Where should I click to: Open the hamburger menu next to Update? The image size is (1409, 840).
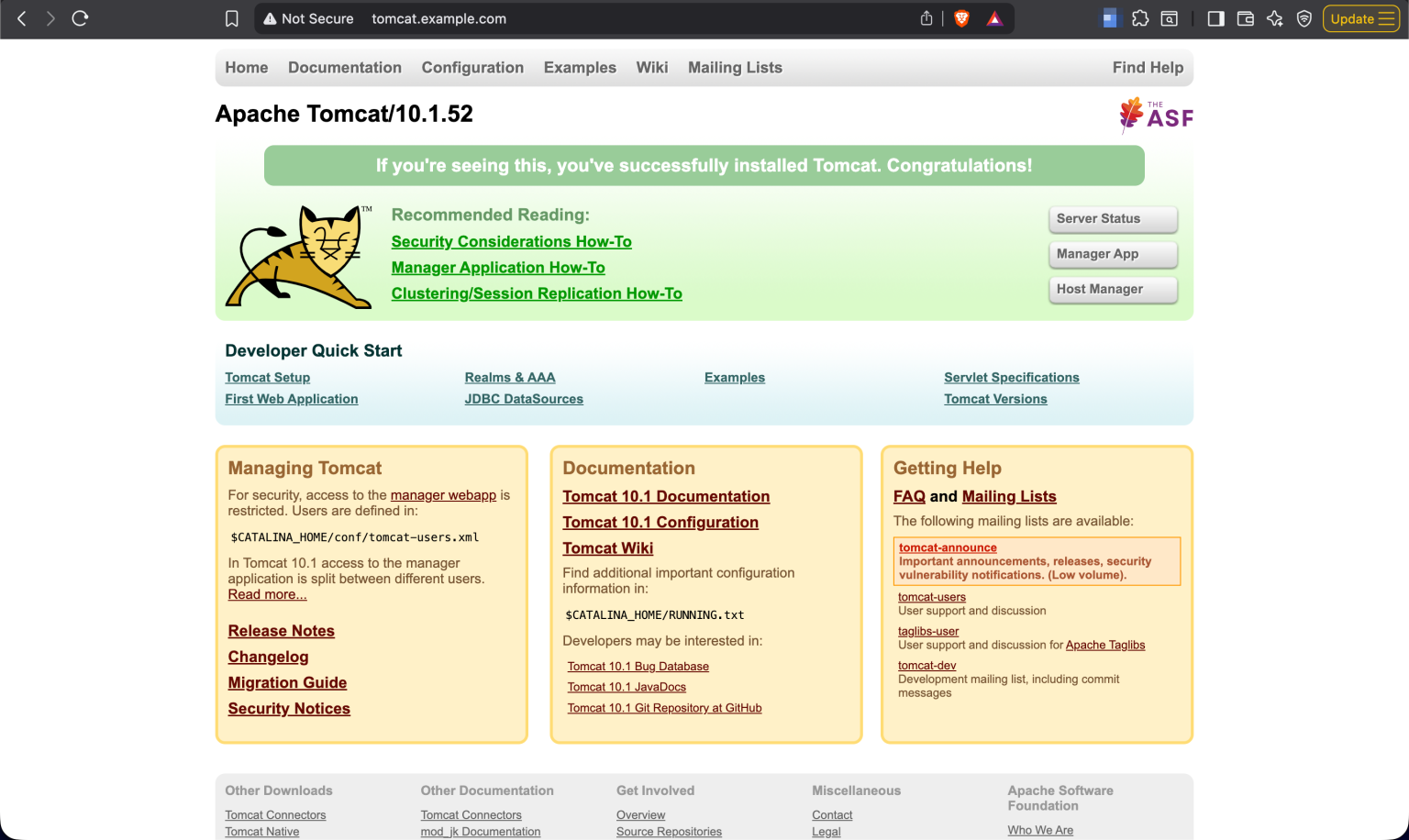coord(1388,17)
